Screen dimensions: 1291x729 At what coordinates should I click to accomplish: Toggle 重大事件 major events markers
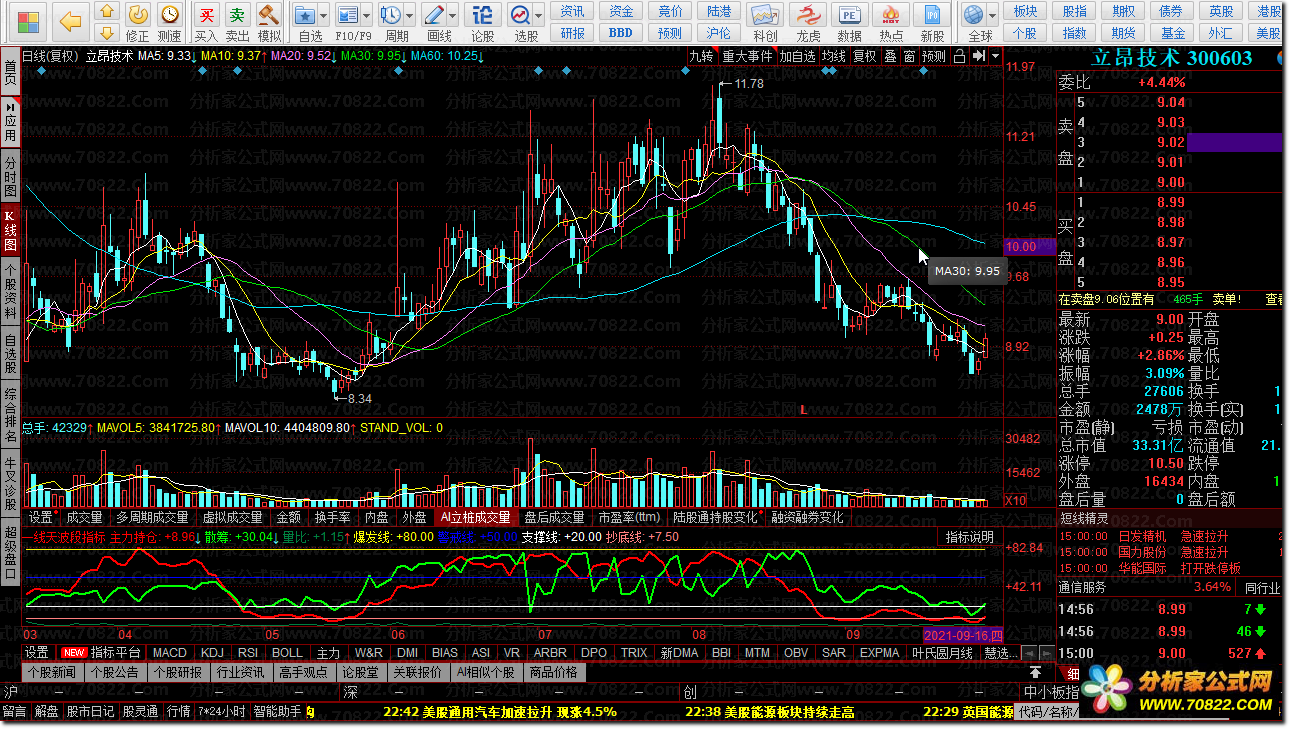746,56
